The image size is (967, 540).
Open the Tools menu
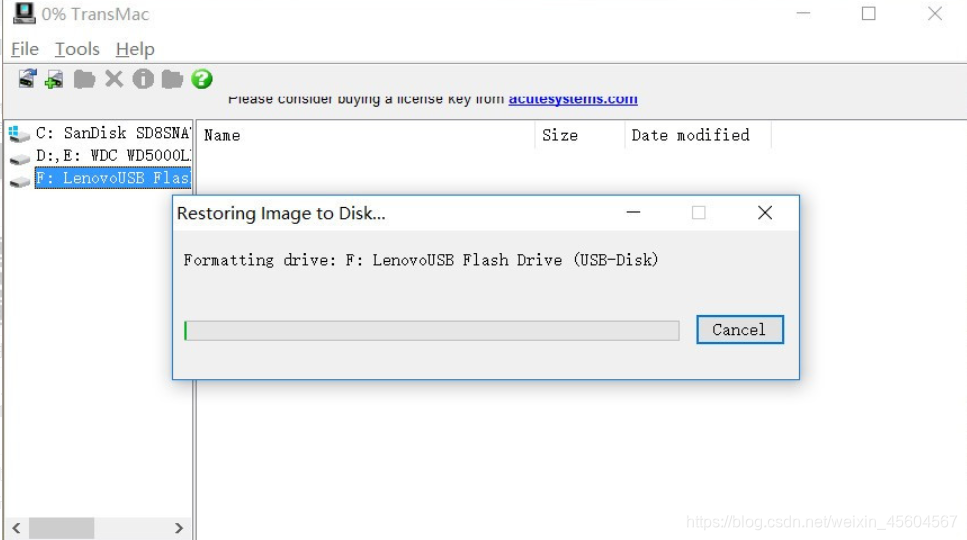(77, 49)
